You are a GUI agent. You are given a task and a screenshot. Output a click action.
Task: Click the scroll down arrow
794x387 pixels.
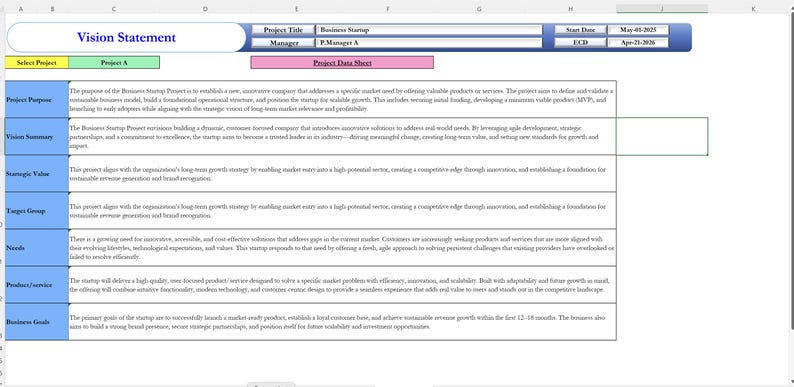click(791, 382)
